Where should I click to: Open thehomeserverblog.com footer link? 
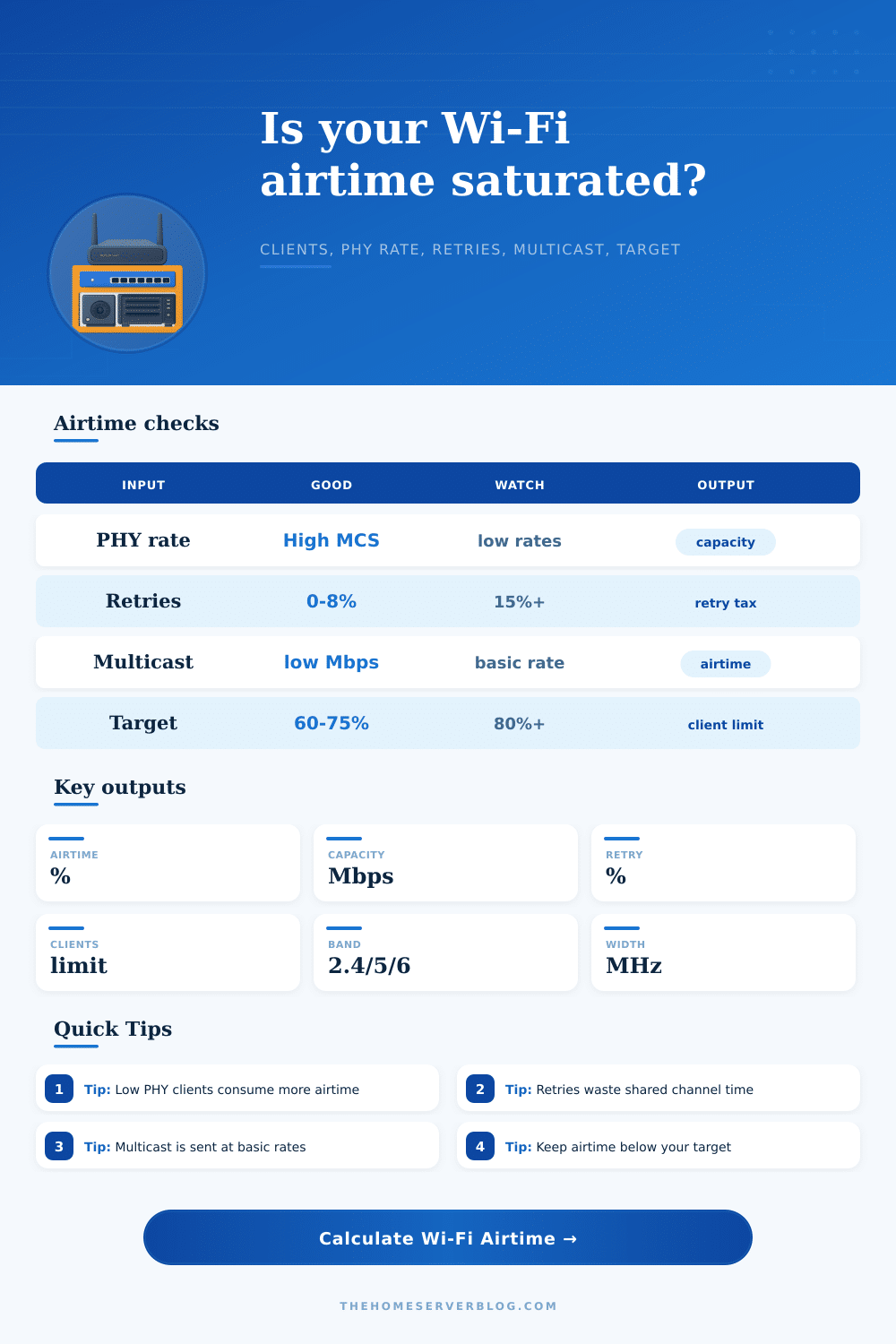pos(448,1305)
